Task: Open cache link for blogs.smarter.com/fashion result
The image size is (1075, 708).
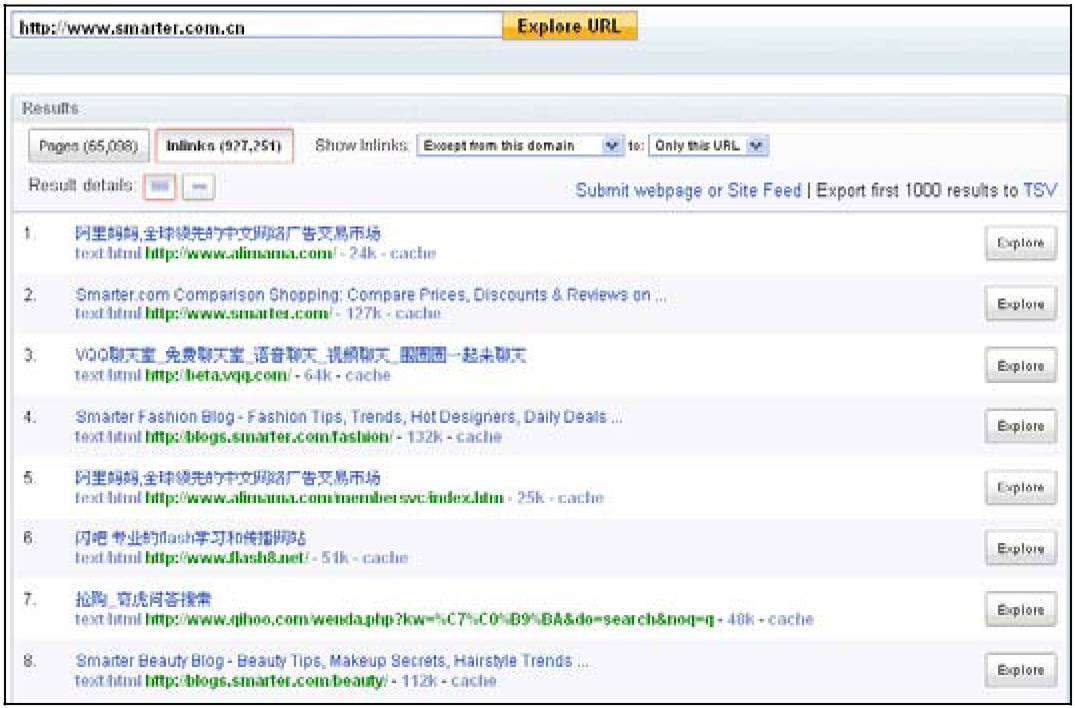Action: click(479, 437)
